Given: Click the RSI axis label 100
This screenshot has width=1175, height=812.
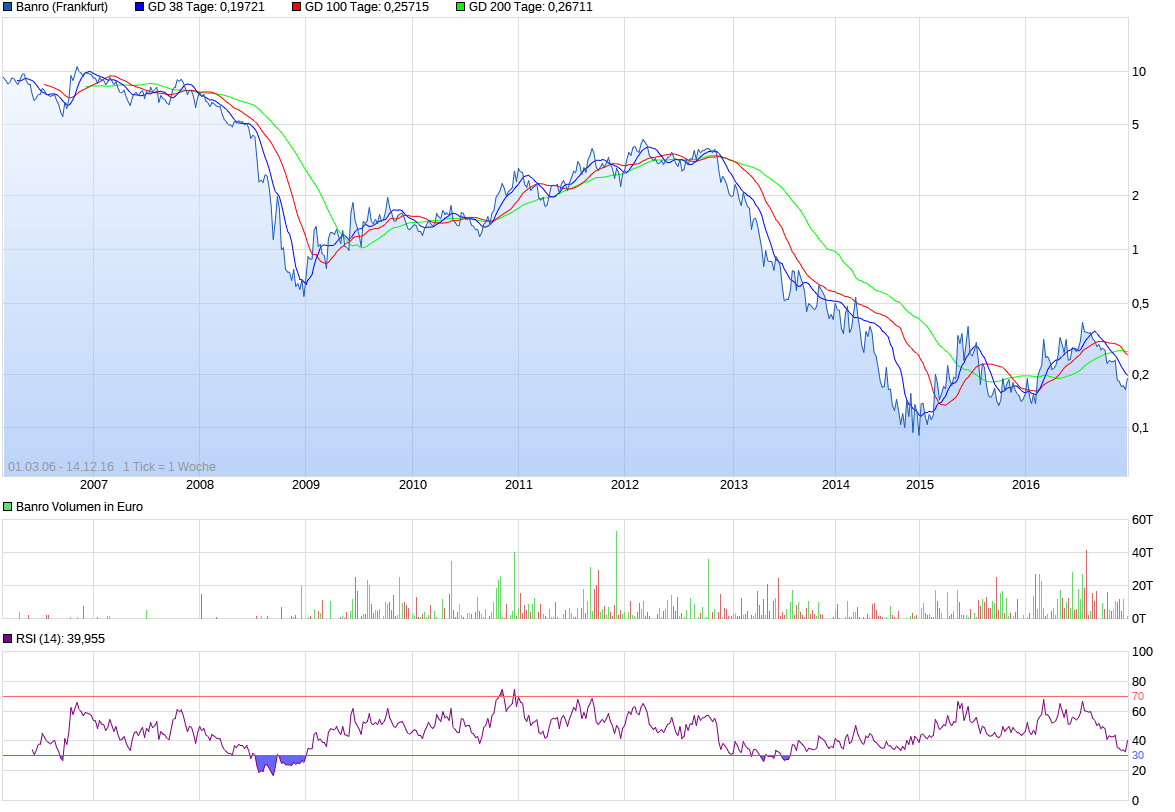Looking at the screenshot, I should (1143, 652).
